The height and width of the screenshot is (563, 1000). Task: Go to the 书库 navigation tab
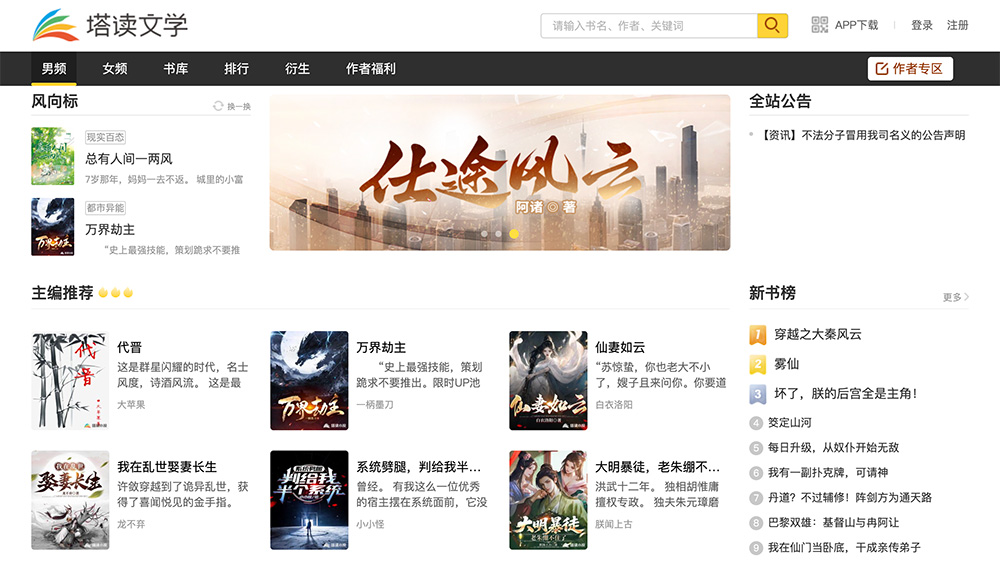176,69
